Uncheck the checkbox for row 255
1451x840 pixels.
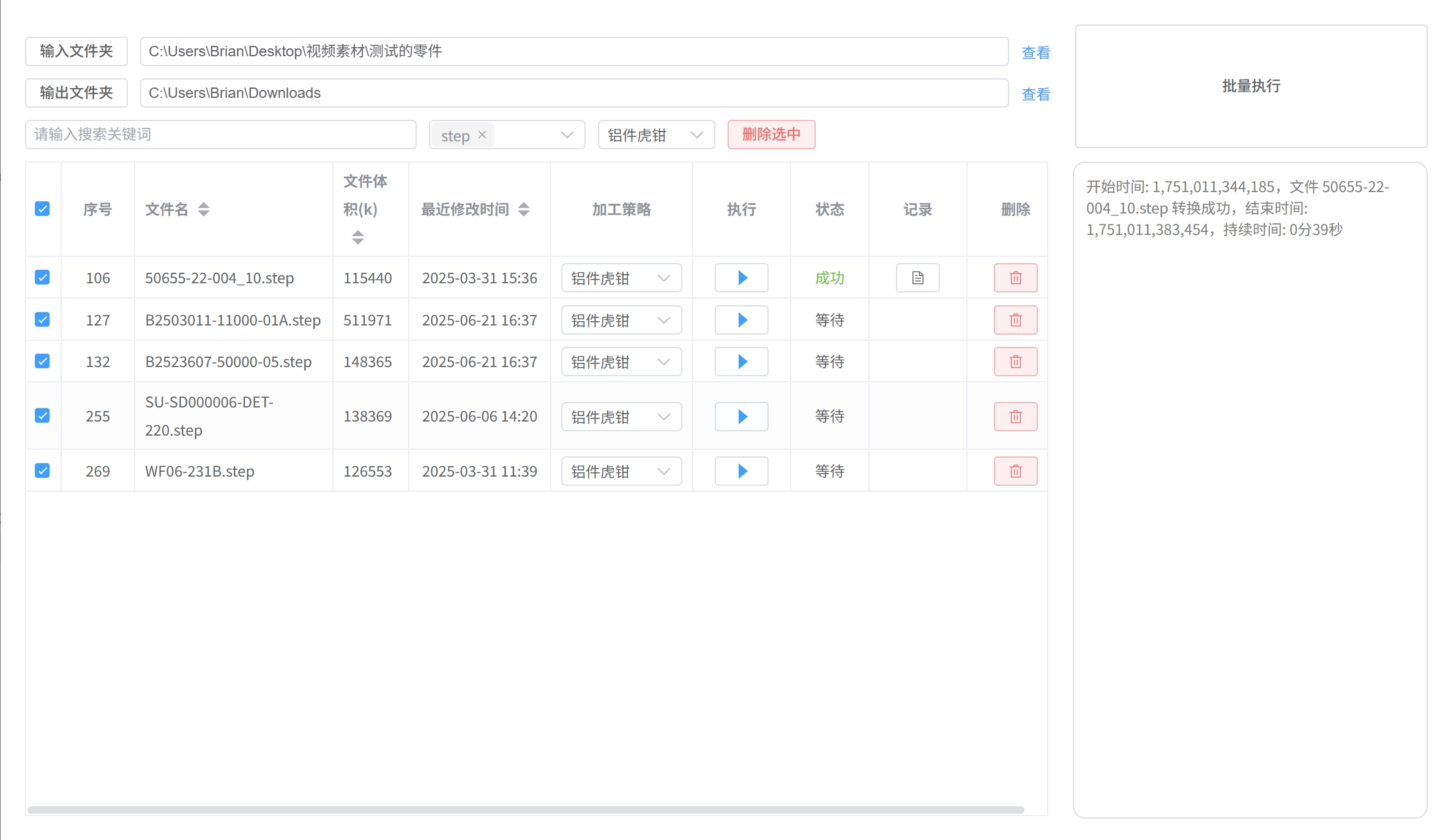tap(42, 416)
